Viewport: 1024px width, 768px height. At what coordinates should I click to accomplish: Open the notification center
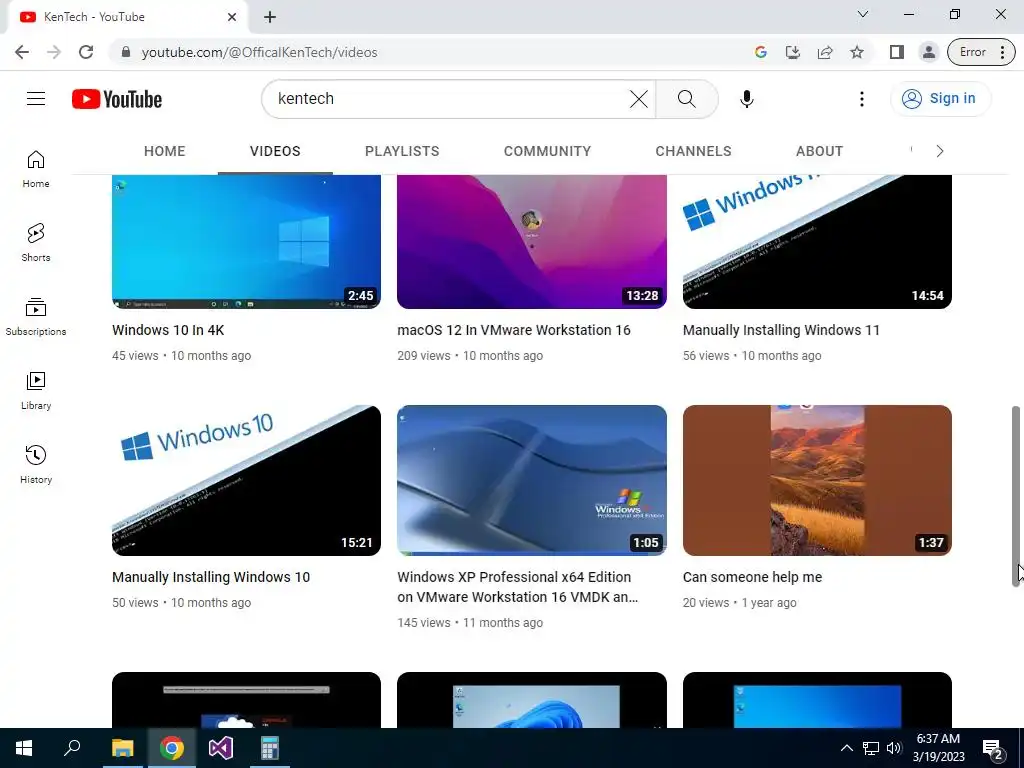click(x=993, y=748)
